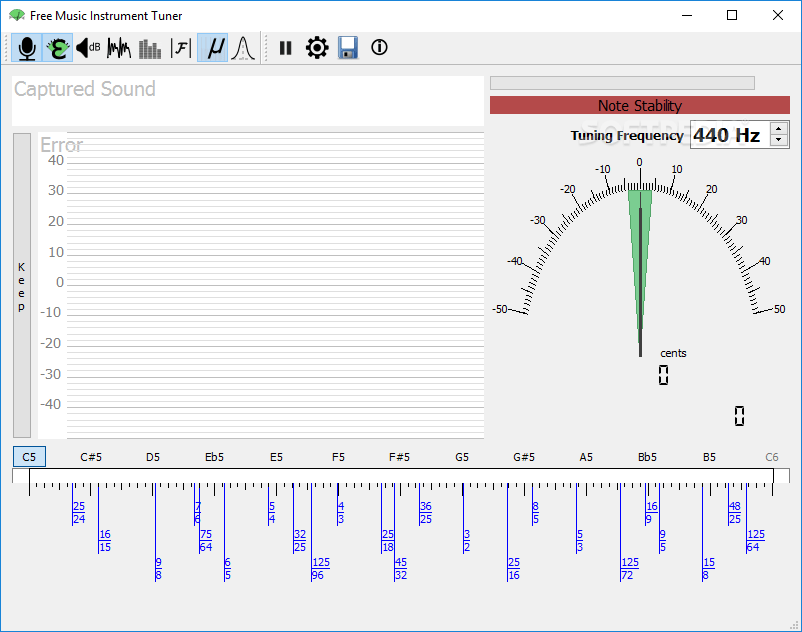The height and width of the screenshot is (632, 802).
Task: Click the info icon on toolbar
Action: click(378, 47)
